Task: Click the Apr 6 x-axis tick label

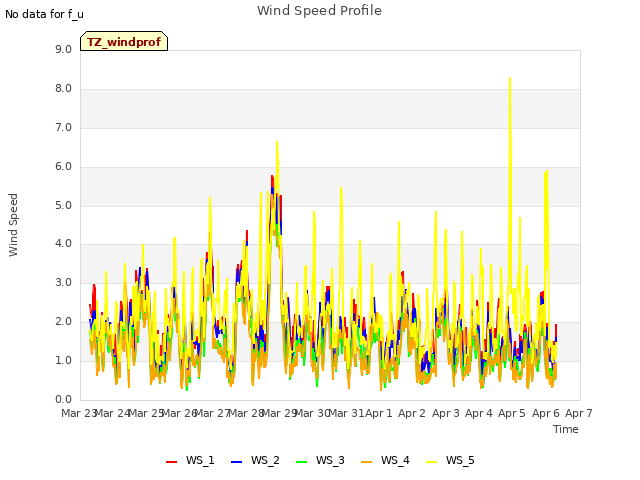Action: 545,413
